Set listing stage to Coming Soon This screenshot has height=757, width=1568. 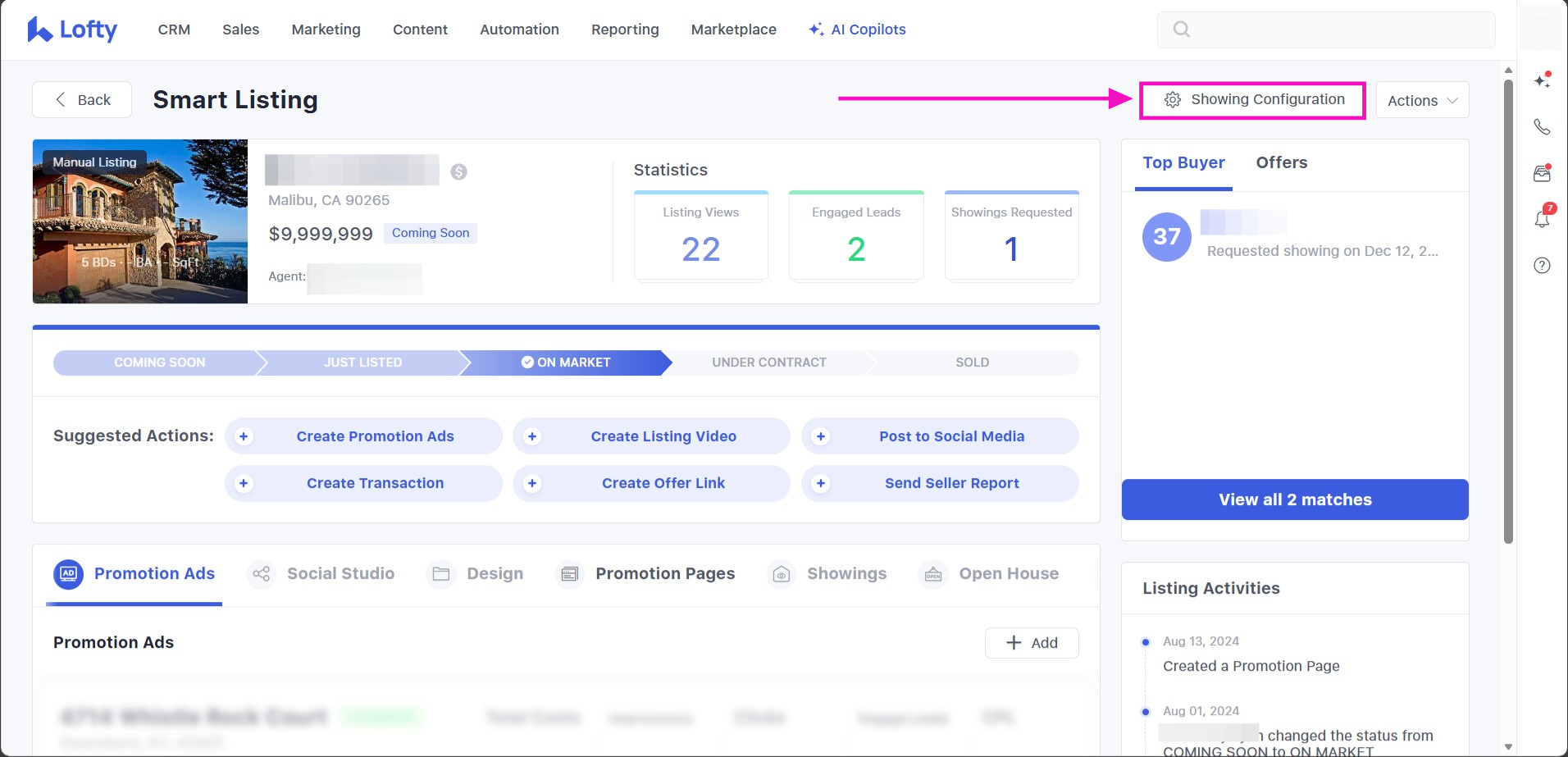click(159, 363)
